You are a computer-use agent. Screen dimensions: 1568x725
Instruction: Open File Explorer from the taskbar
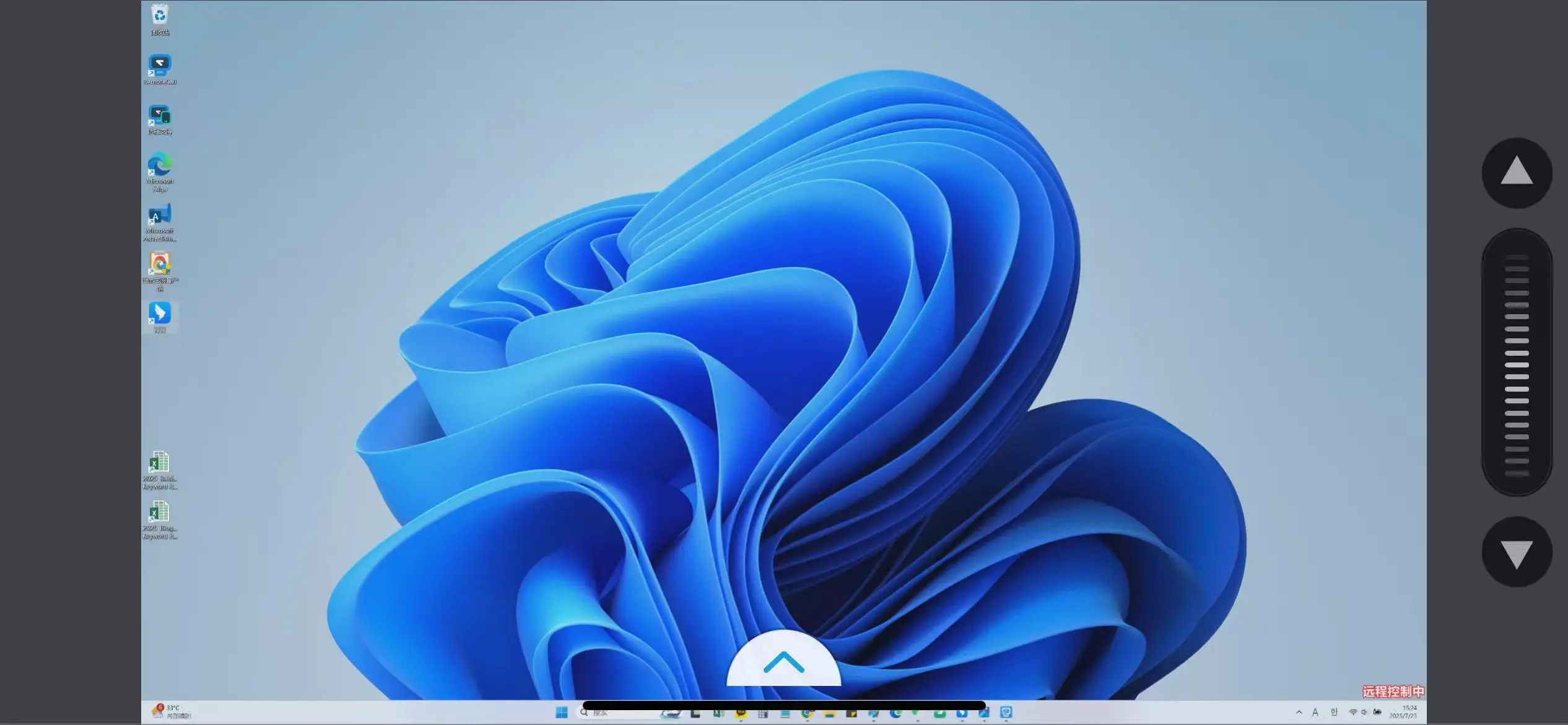point(829,713)
